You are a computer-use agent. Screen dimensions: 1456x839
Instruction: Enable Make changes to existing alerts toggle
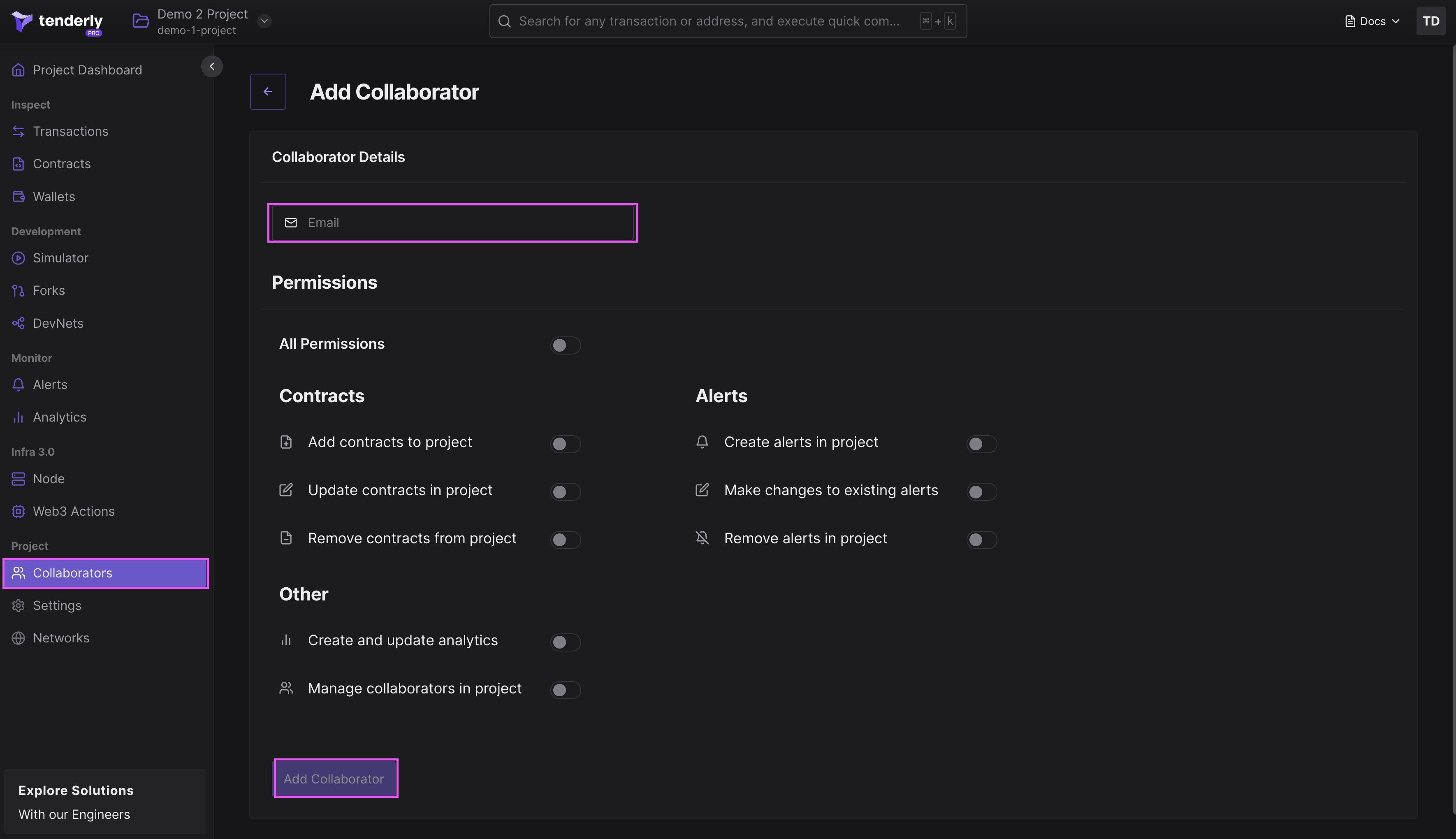click(x=981, y=491)
